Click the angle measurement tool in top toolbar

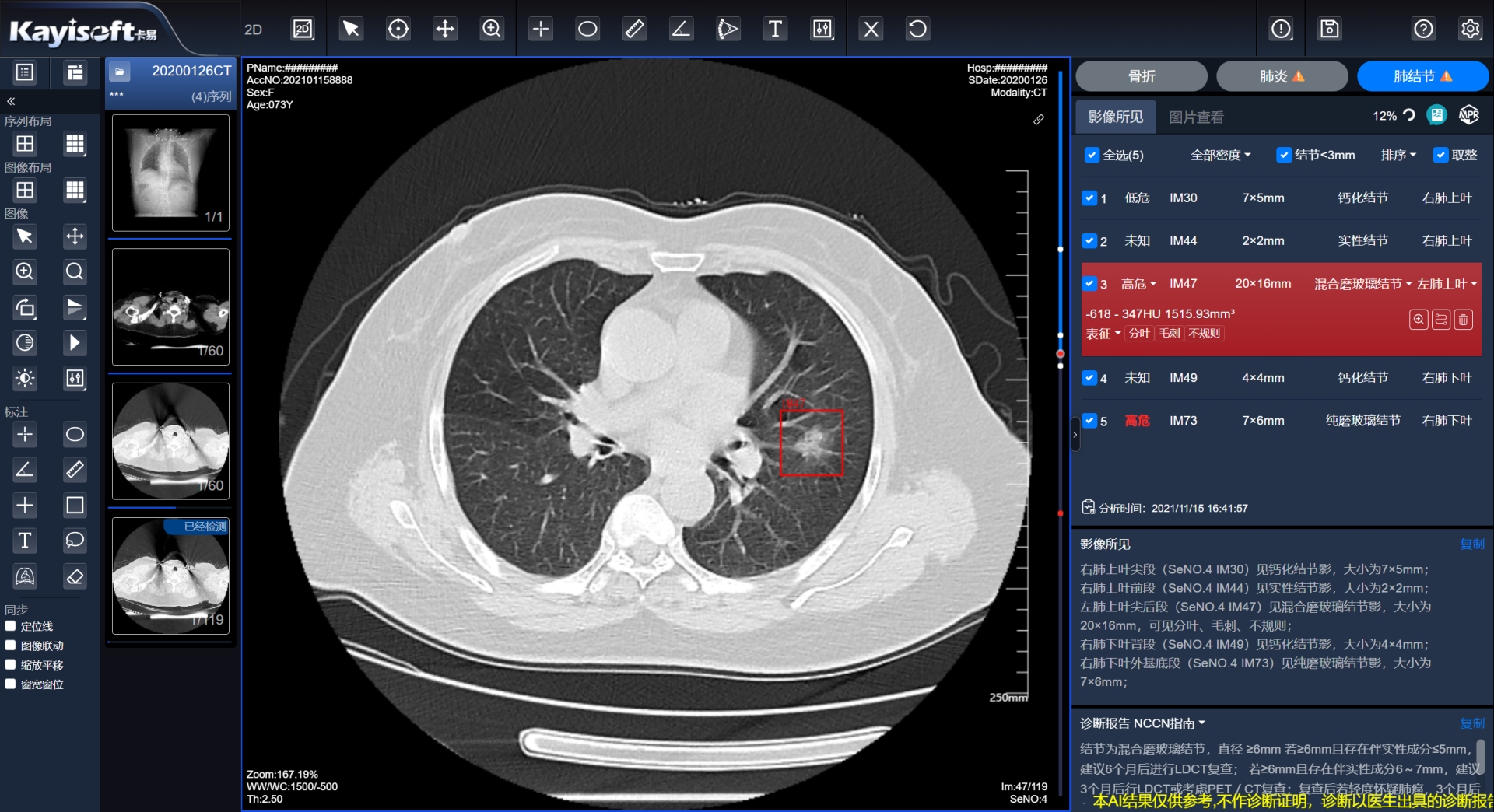681,30
